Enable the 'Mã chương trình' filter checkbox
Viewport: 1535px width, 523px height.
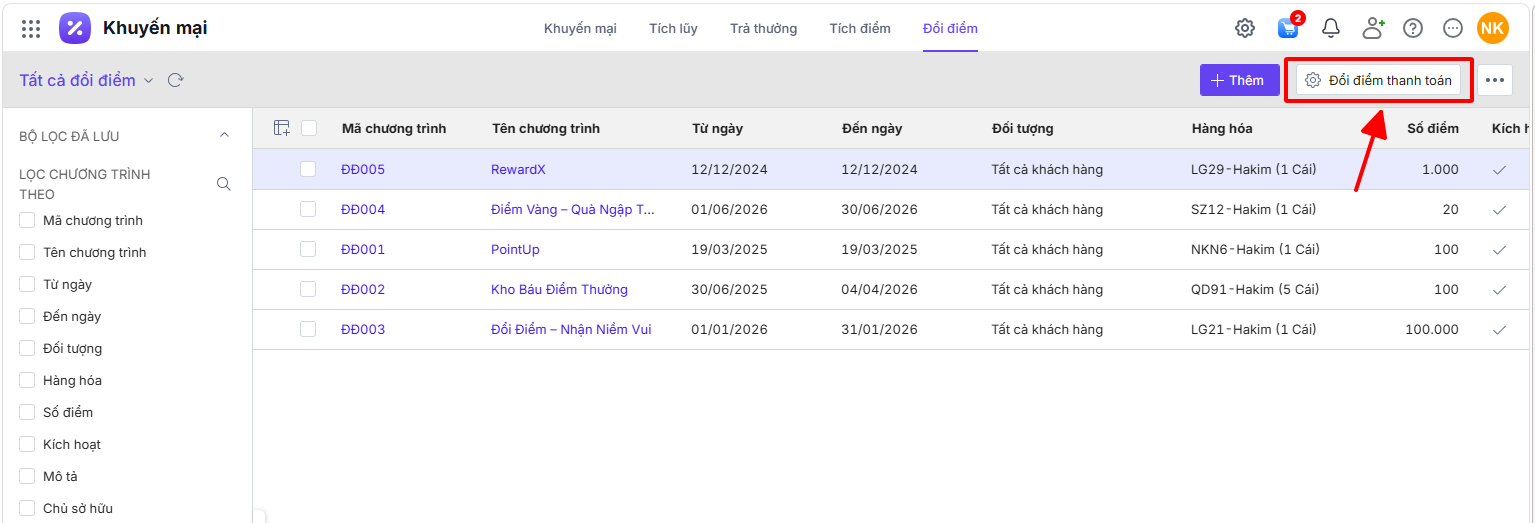[27, 220]
